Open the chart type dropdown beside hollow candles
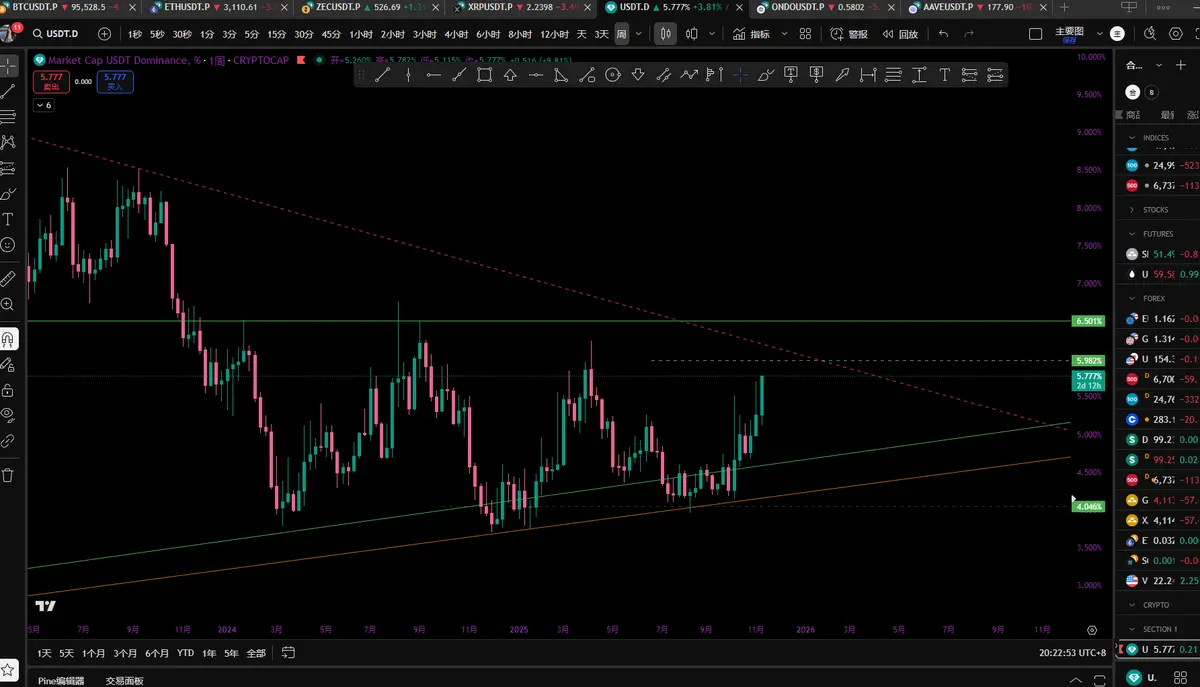 pyautogui.click(x=713, y=33)
